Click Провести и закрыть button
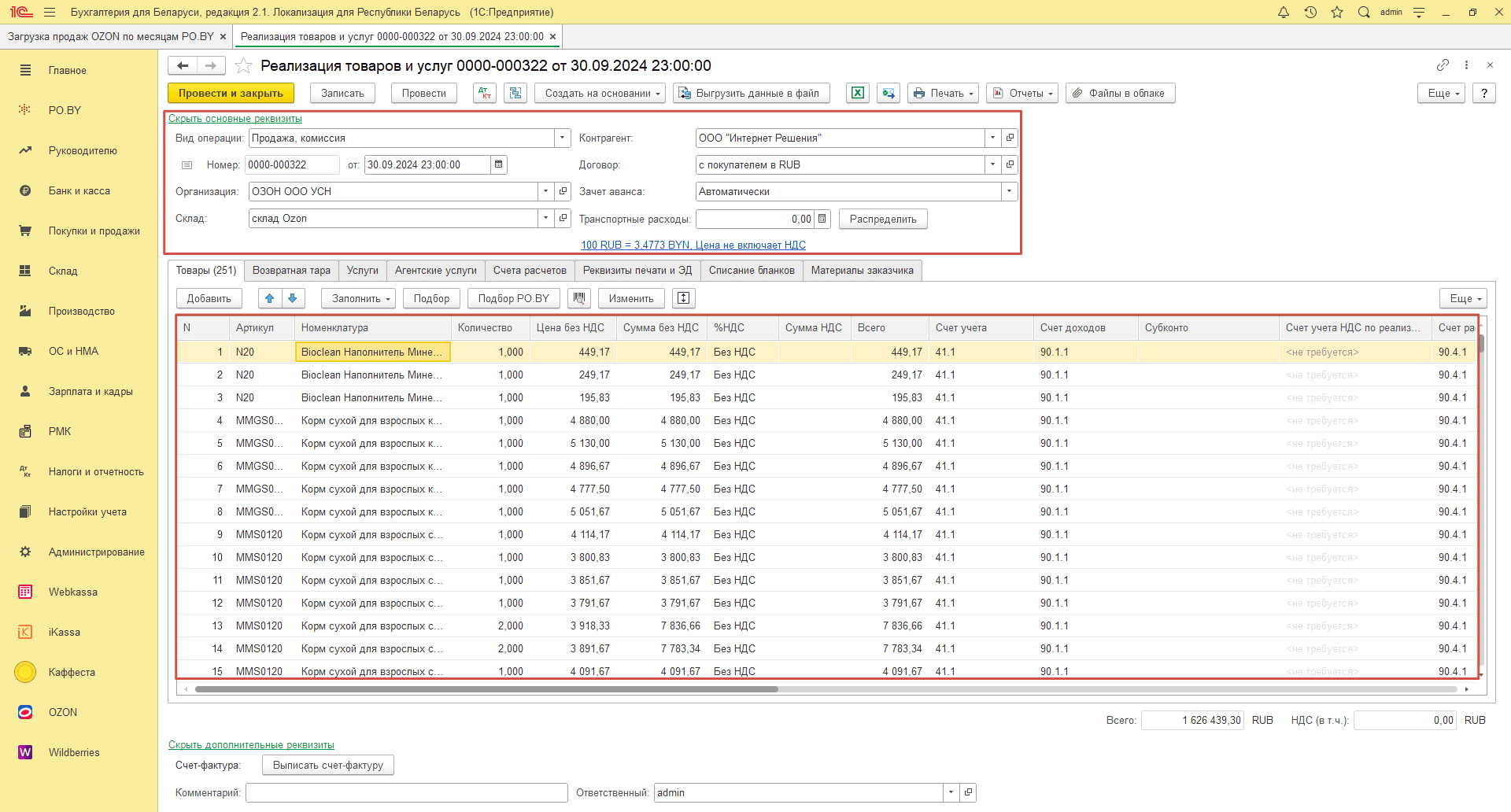Viewport: 1511px width, 812px height. (x=231, y=93)
